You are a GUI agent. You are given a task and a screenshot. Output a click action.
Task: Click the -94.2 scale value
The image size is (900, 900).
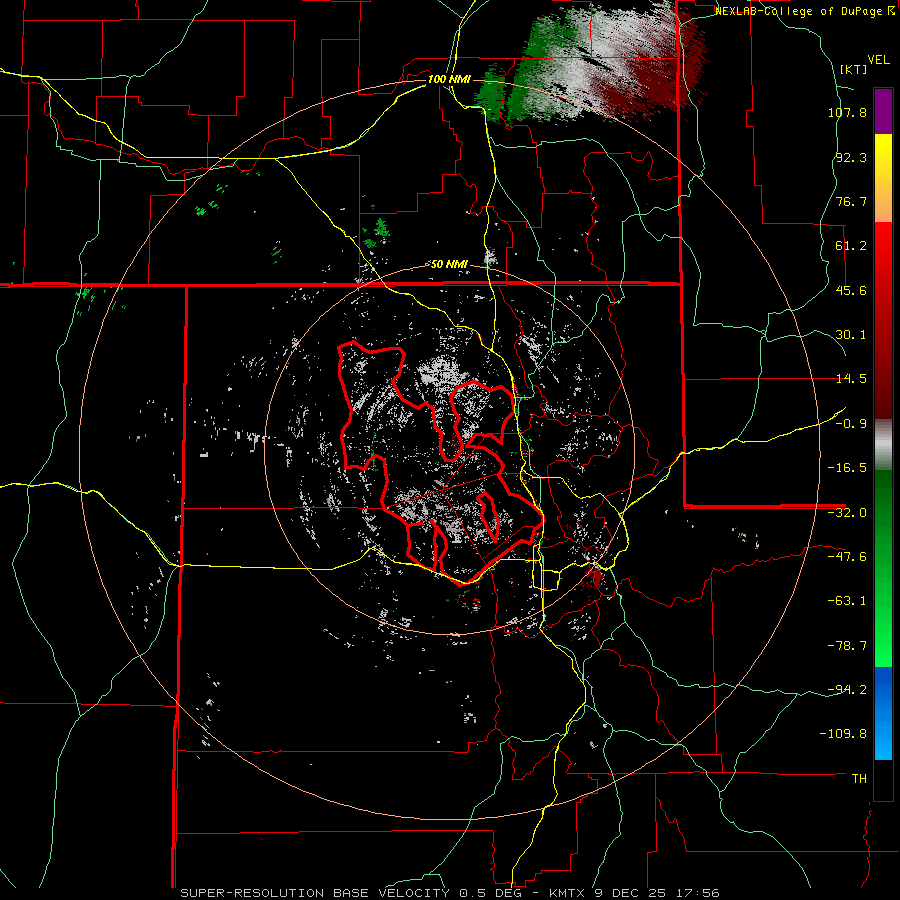click(847, 690)
